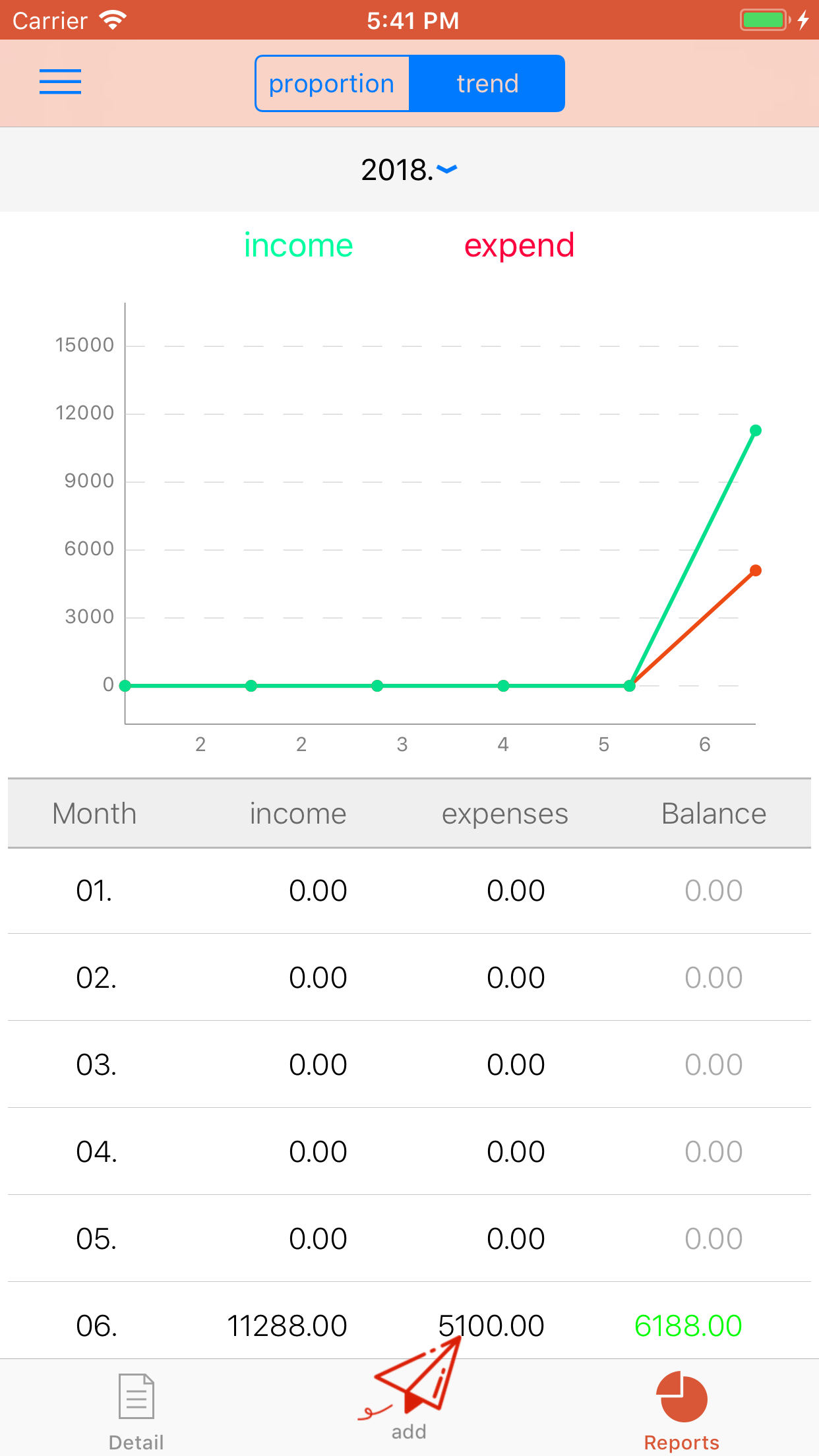This screenshot has height=1456, width=819.
Task: Tap the Month column header
Action: pos(94,814)
